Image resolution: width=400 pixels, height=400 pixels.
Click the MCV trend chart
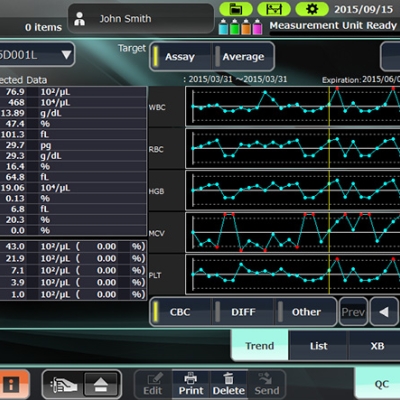pyautogui.click(x=293, y=233)
